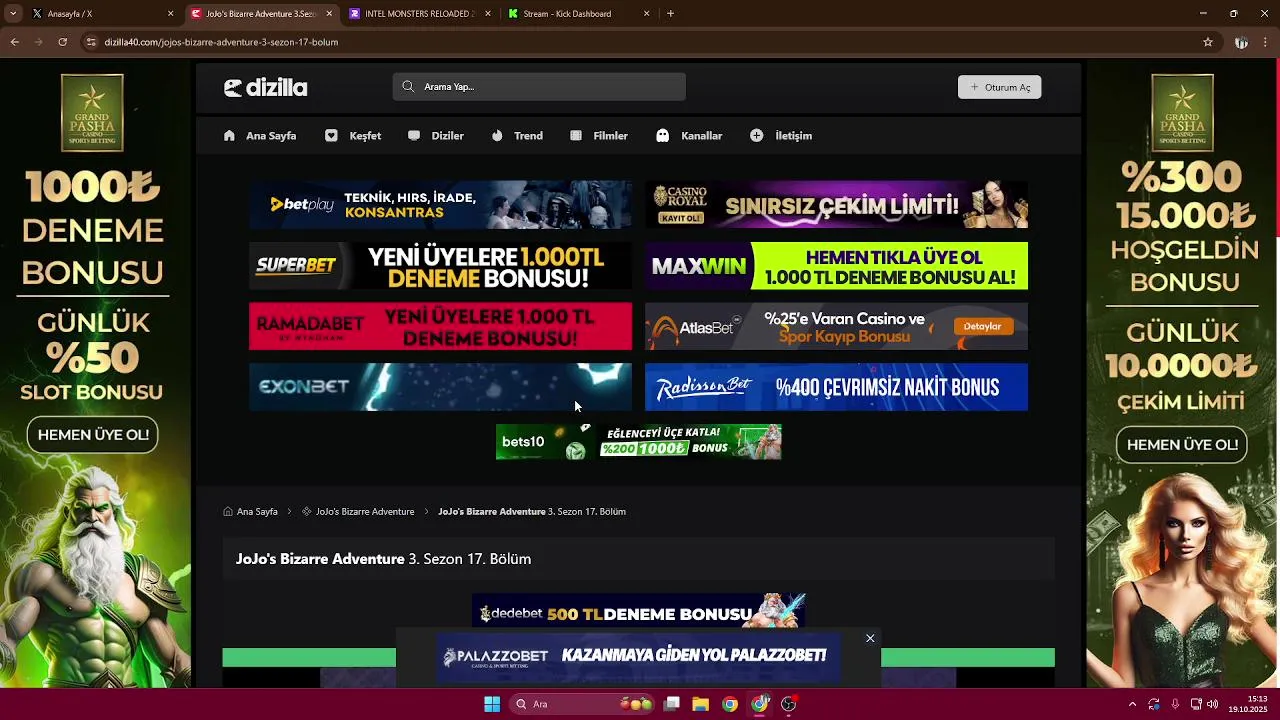Open the betplay banner ad

point(440,205)
